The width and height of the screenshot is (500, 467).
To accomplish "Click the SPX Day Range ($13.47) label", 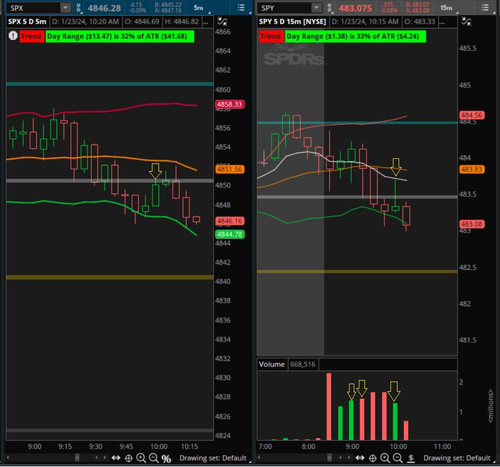I will click(x=119, y=36).
